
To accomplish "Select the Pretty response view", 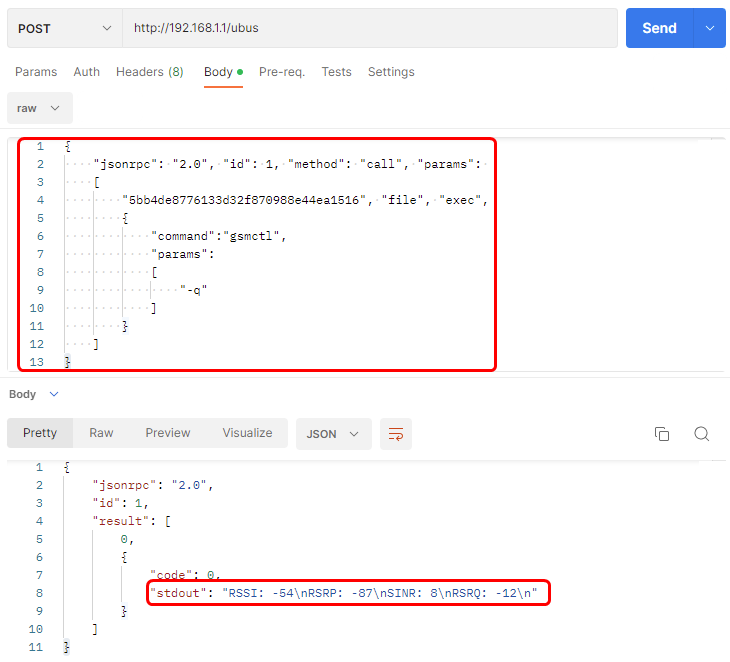I will (40, 433).
